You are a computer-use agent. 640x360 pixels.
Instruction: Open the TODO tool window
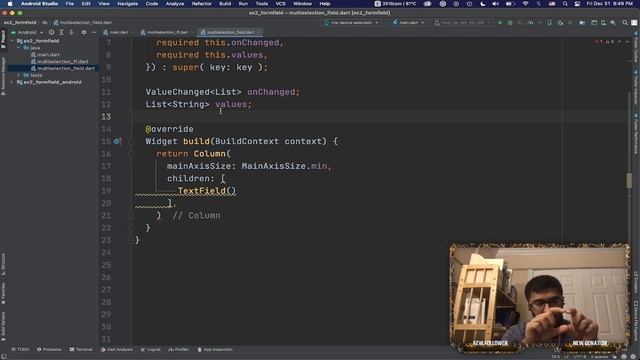[20, 349]
